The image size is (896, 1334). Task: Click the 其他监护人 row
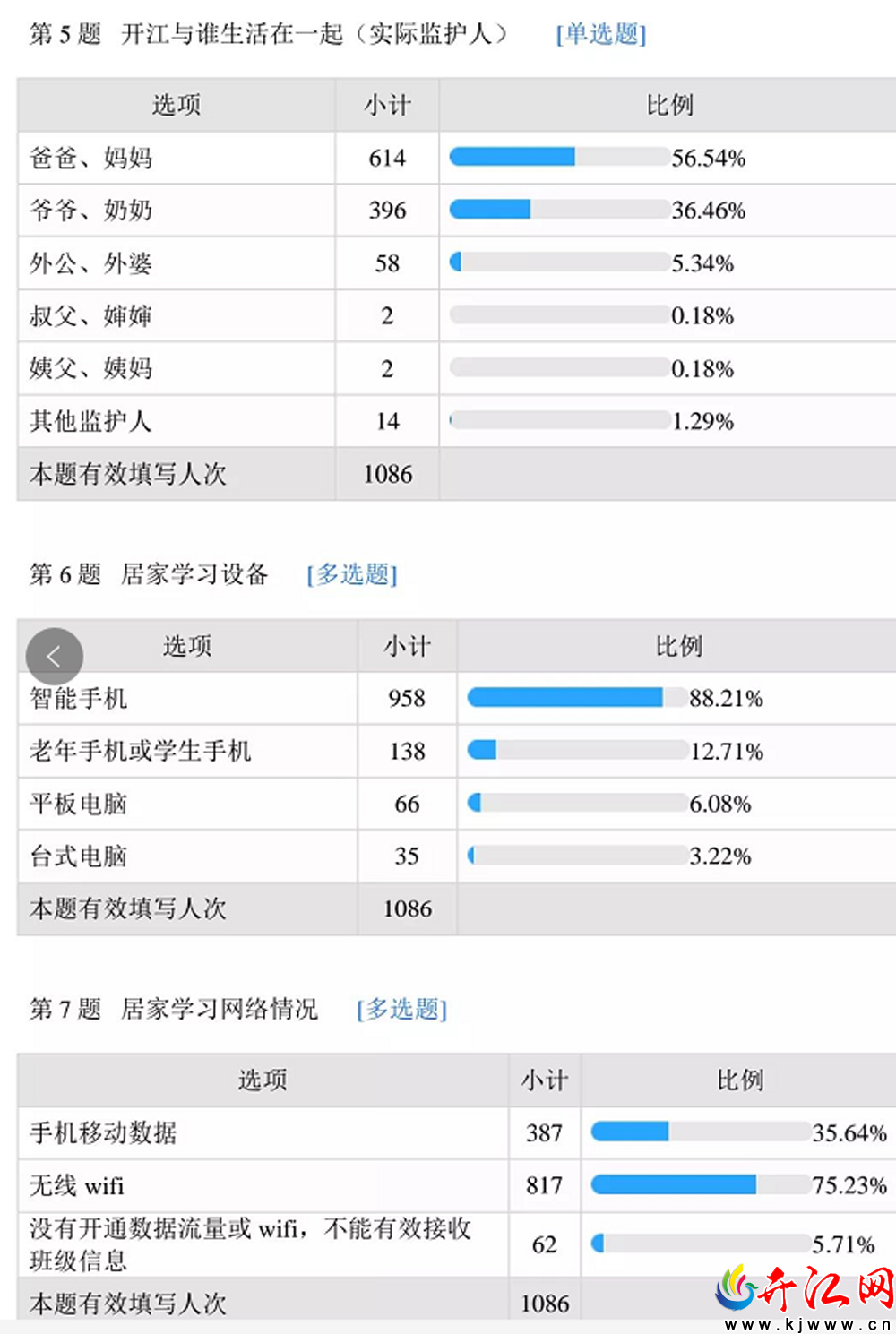point(457,421)
